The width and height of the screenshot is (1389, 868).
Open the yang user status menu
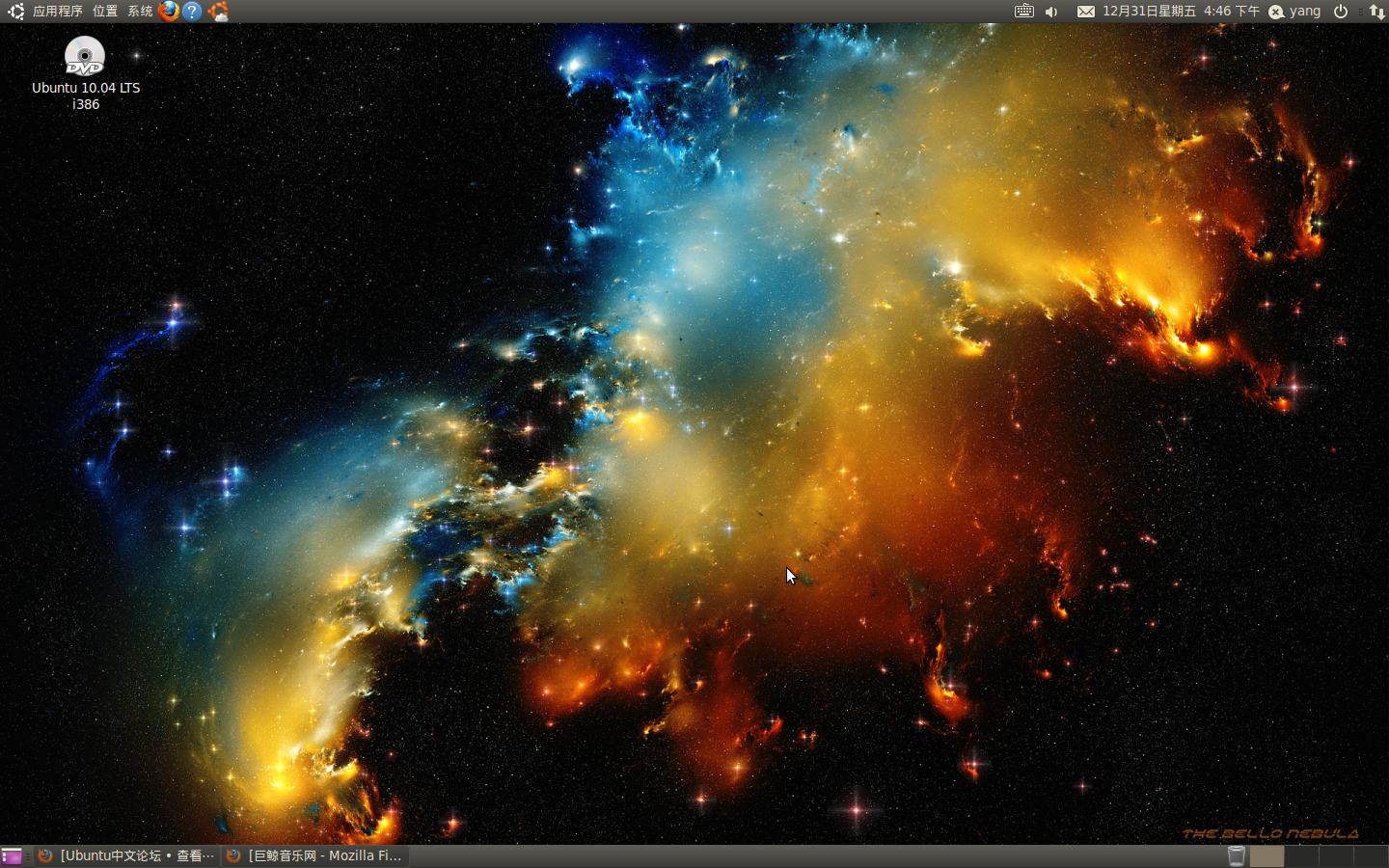tap(1294, 12)
